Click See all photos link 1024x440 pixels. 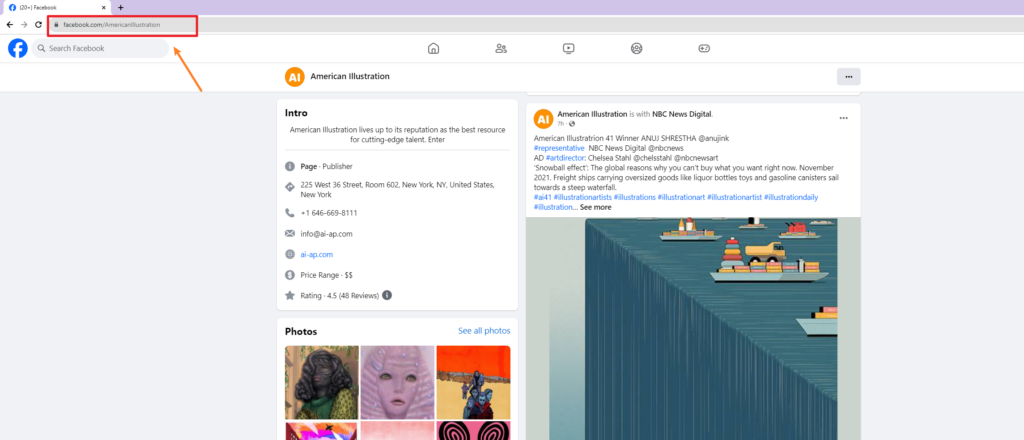tap(483, 331)
